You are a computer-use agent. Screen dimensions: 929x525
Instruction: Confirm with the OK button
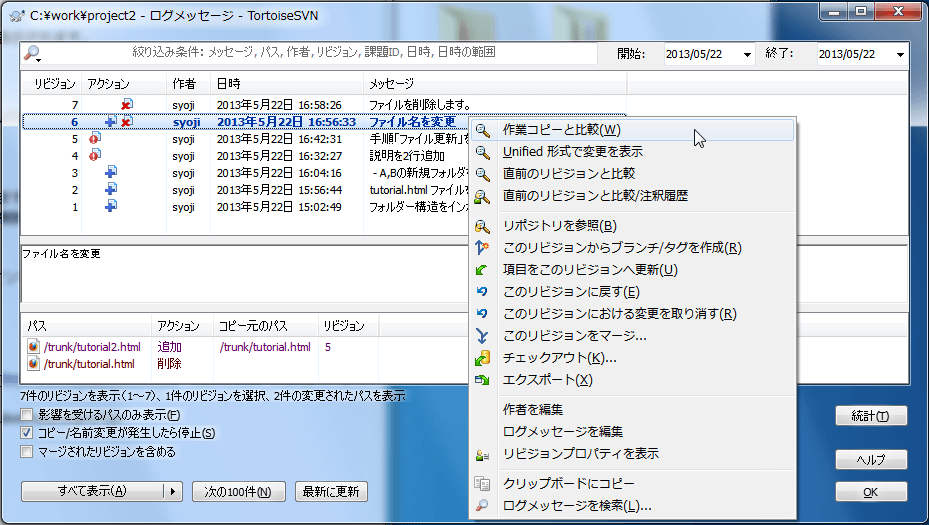(x=871, y=492)
